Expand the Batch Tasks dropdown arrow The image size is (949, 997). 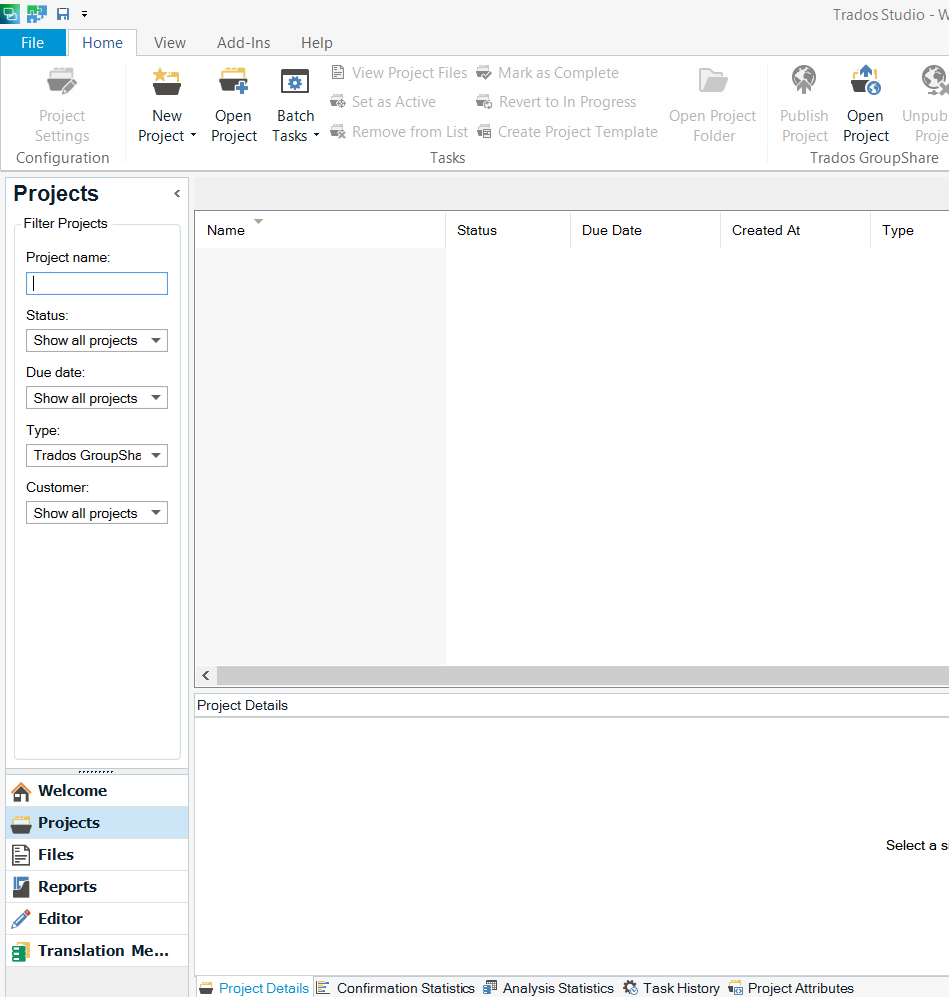pyautogui.click(x=316, y=135)
